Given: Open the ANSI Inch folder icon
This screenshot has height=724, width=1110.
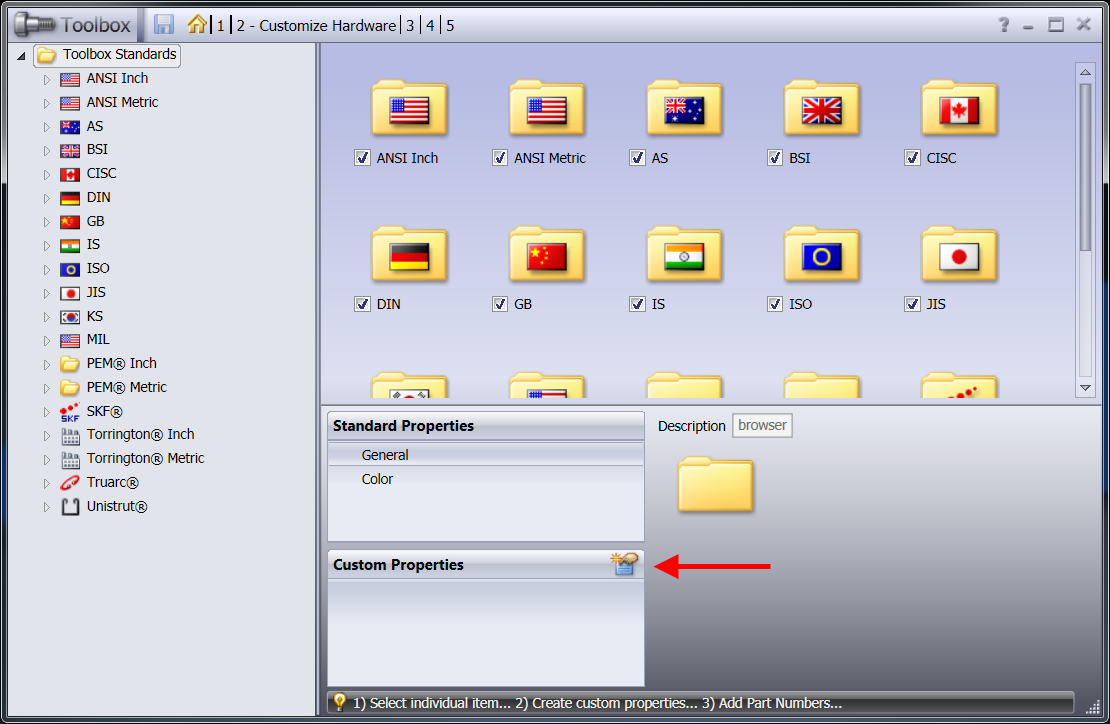Looking at the screenshot, I should (409, 109).
